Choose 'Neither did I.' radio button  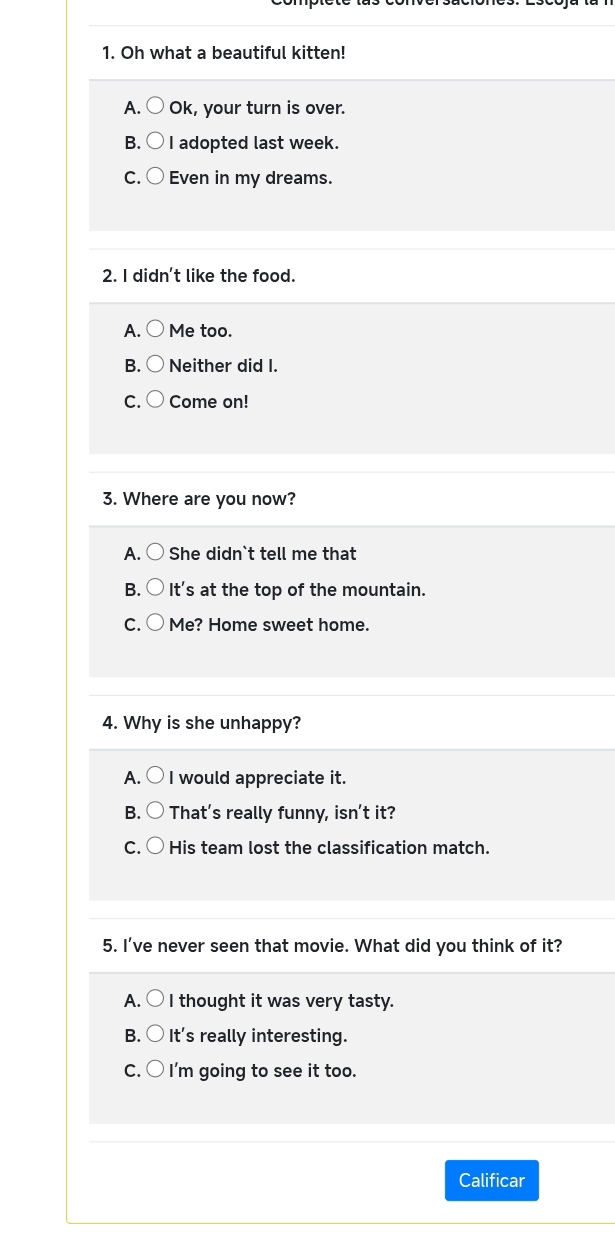click(x=155, y=365)
